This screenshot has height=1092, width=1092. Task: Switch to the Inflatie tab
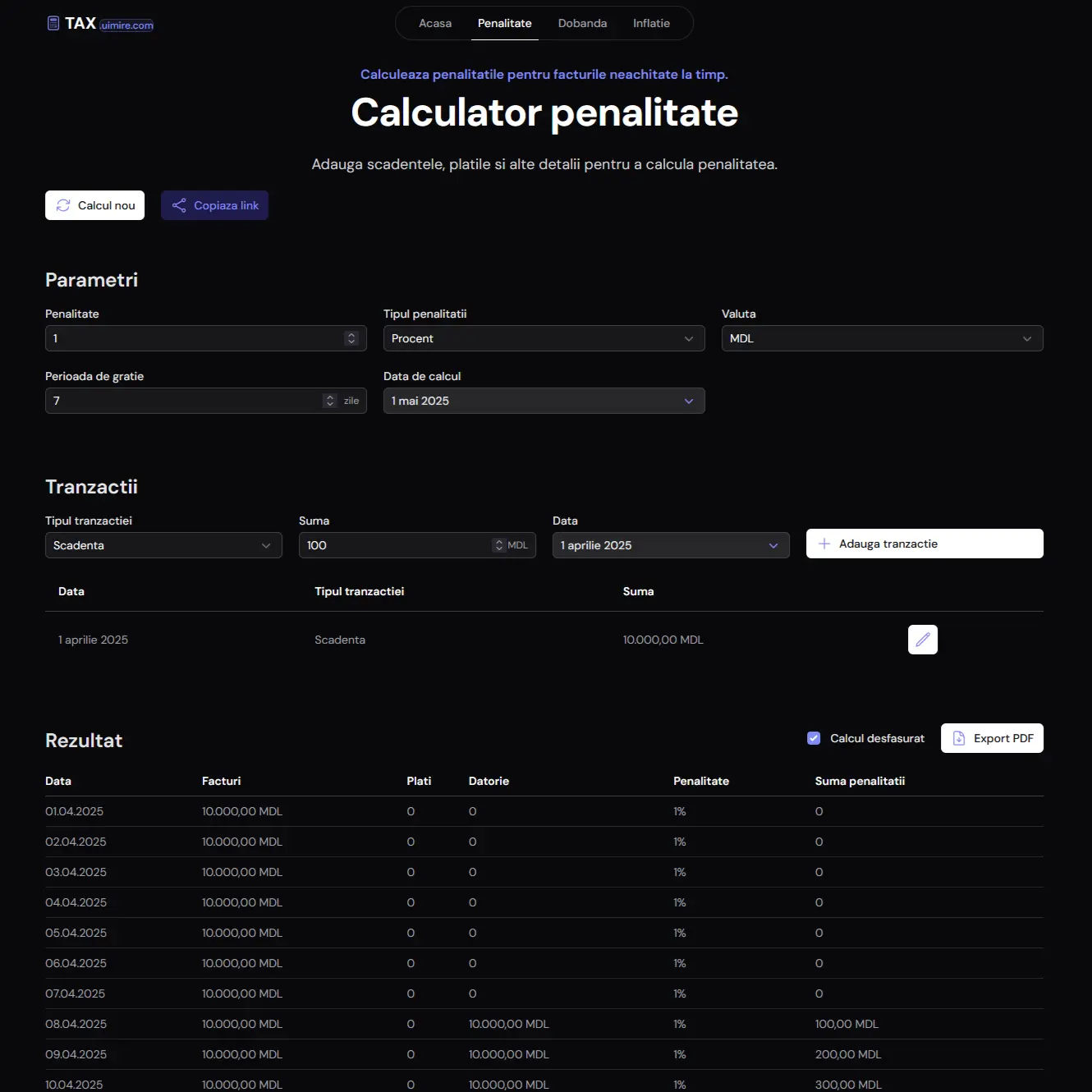(651, 23)
